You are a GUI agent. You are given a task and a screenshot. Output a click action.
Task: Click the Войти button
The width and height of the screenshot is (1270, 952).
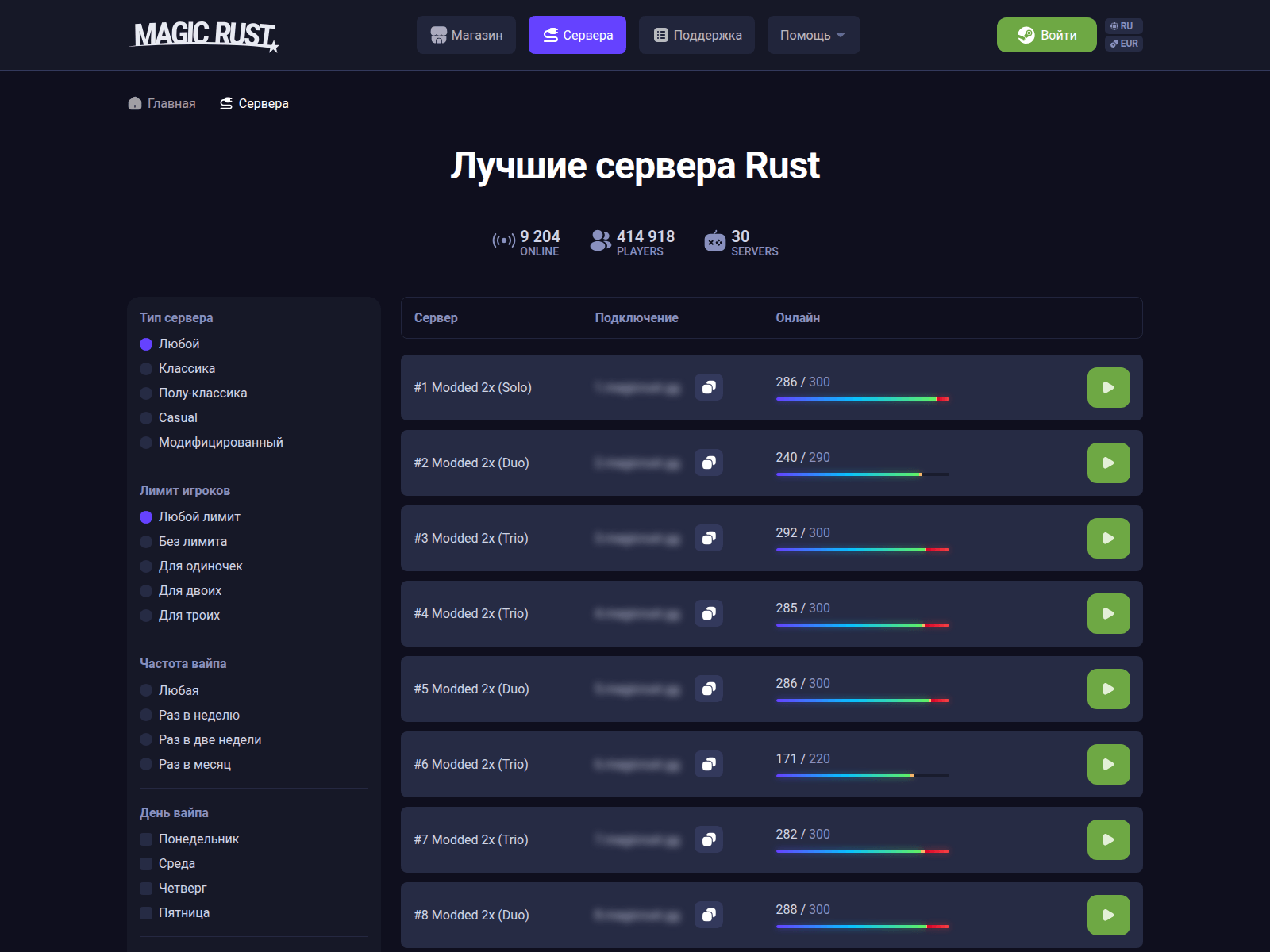tap(1046, 35)
